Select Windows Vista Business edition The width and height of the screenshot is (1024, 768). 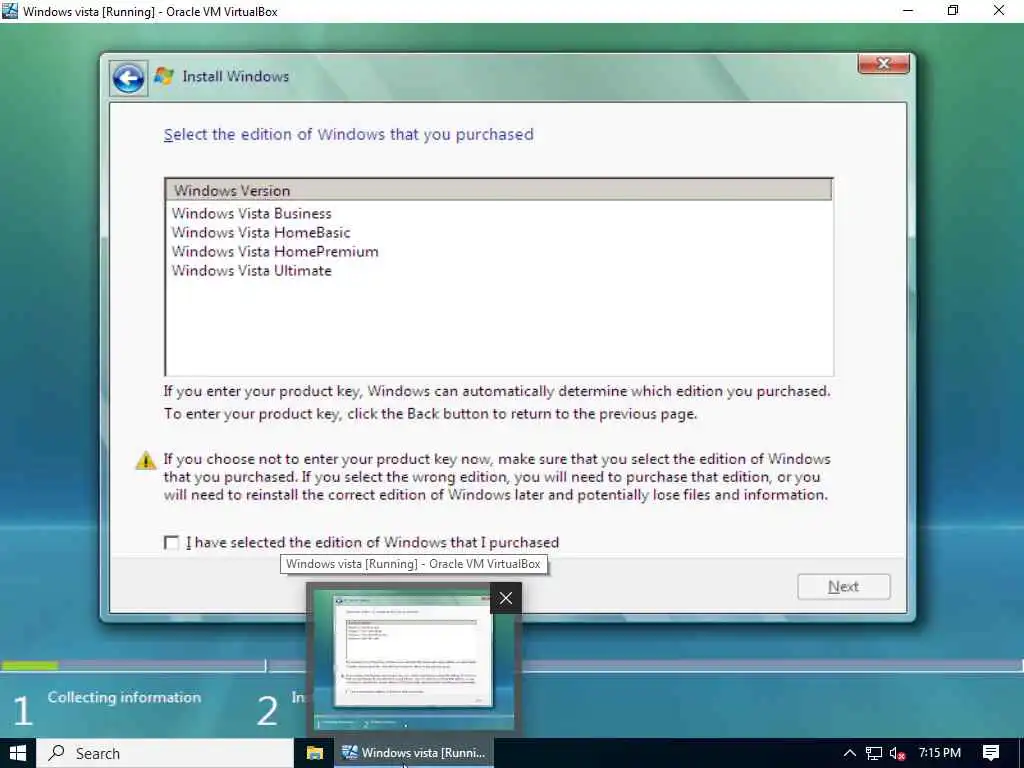[251, 214]
